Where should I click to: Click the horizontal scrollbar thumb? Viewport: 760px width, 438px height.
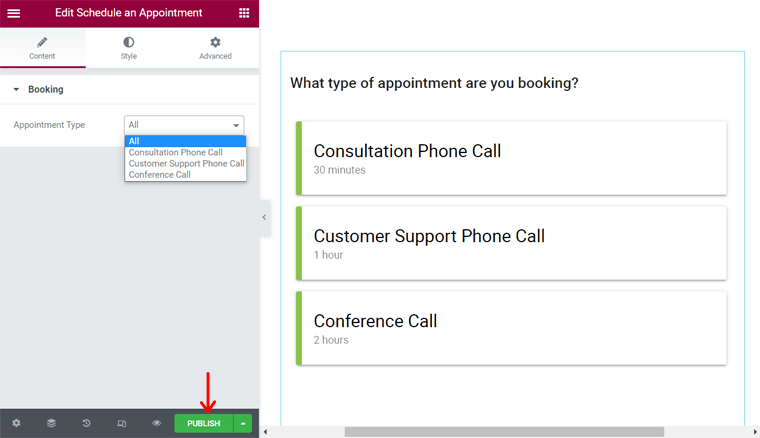tap(504, 432)
